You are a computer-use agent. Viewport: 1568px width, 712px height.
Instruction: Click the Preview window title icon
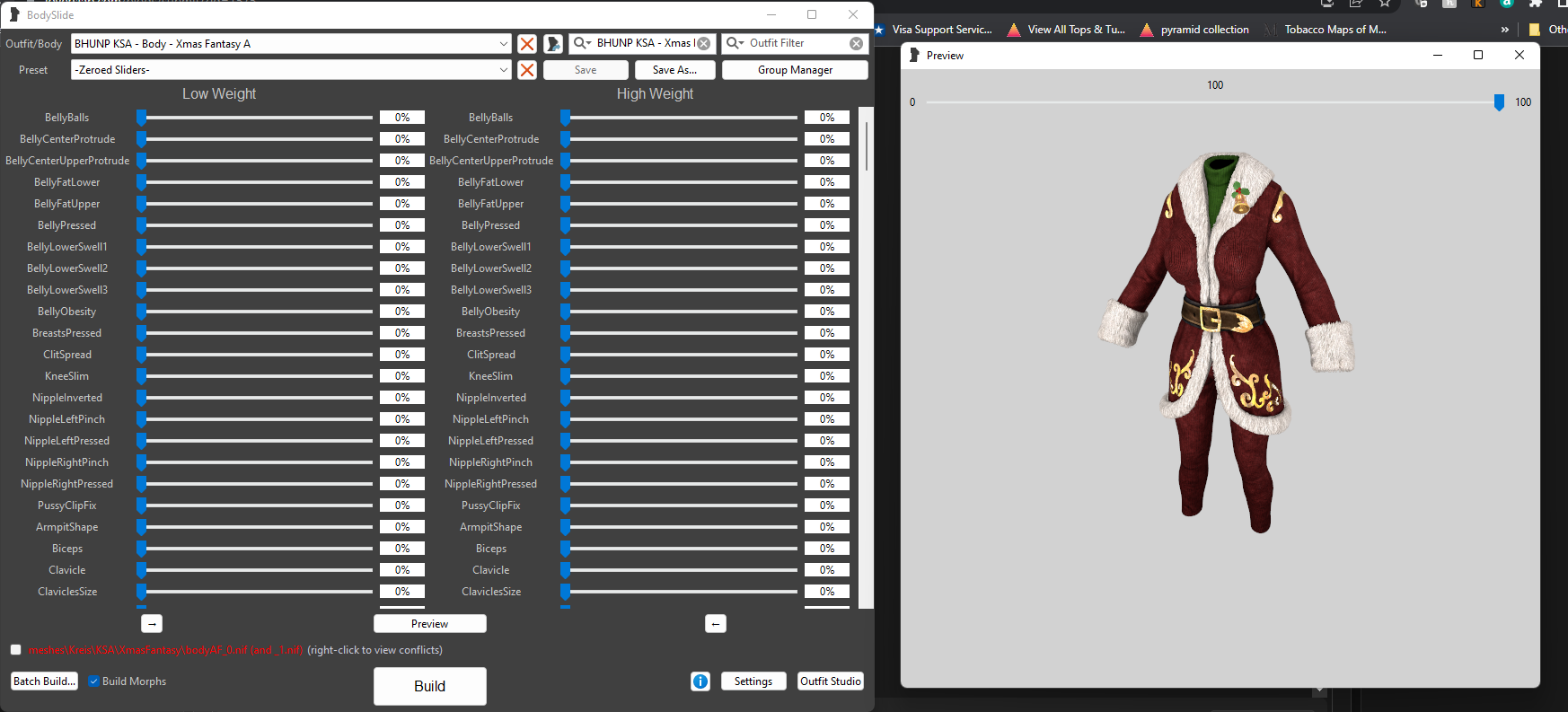click(914, 55)
